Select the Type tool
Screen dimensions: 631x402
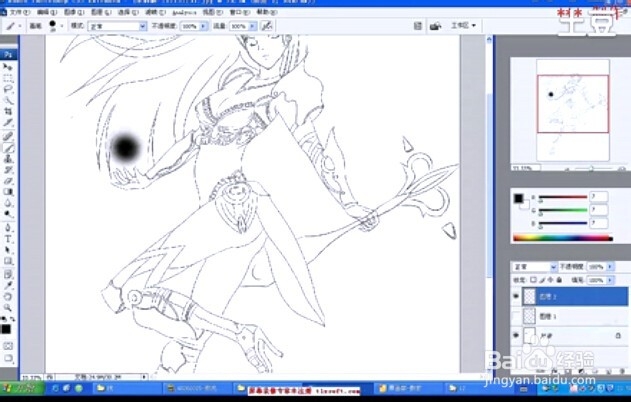(x=8, y=239)
